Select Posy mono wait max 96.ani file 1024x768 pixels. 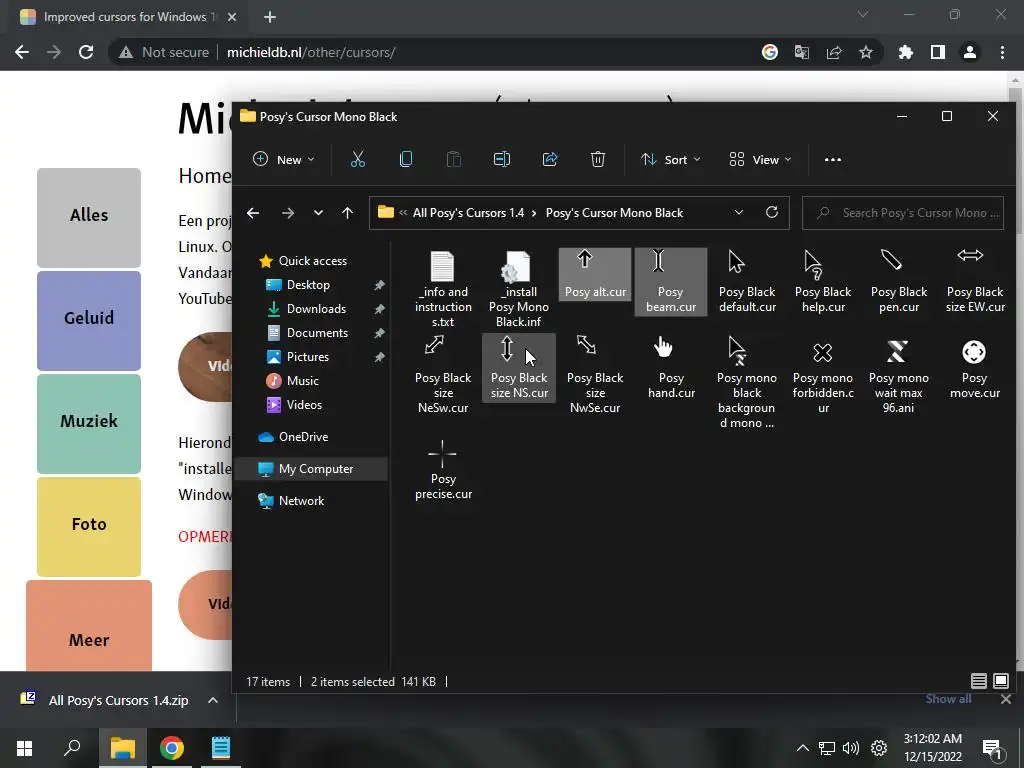point(899,375)
